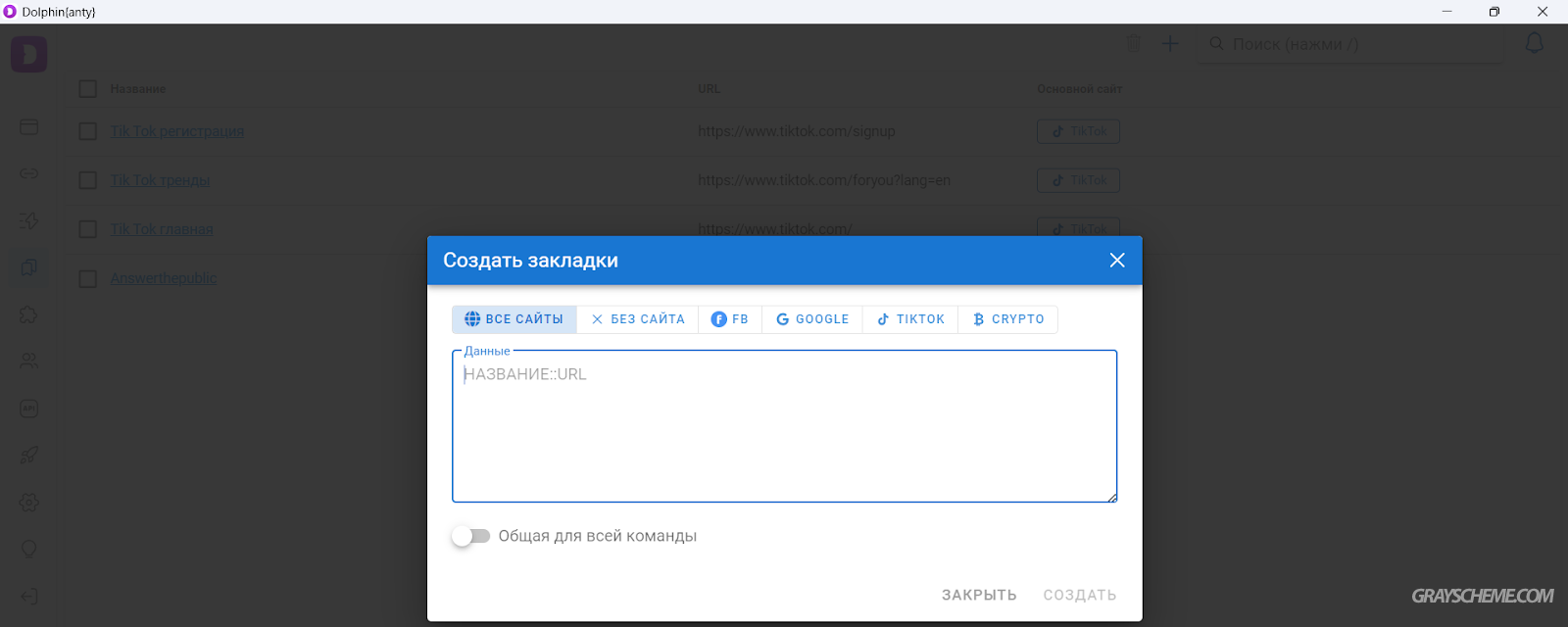Check the Tik Tok тренды row checkbox
Viewport: 1568px width, 627px height.
88,180
